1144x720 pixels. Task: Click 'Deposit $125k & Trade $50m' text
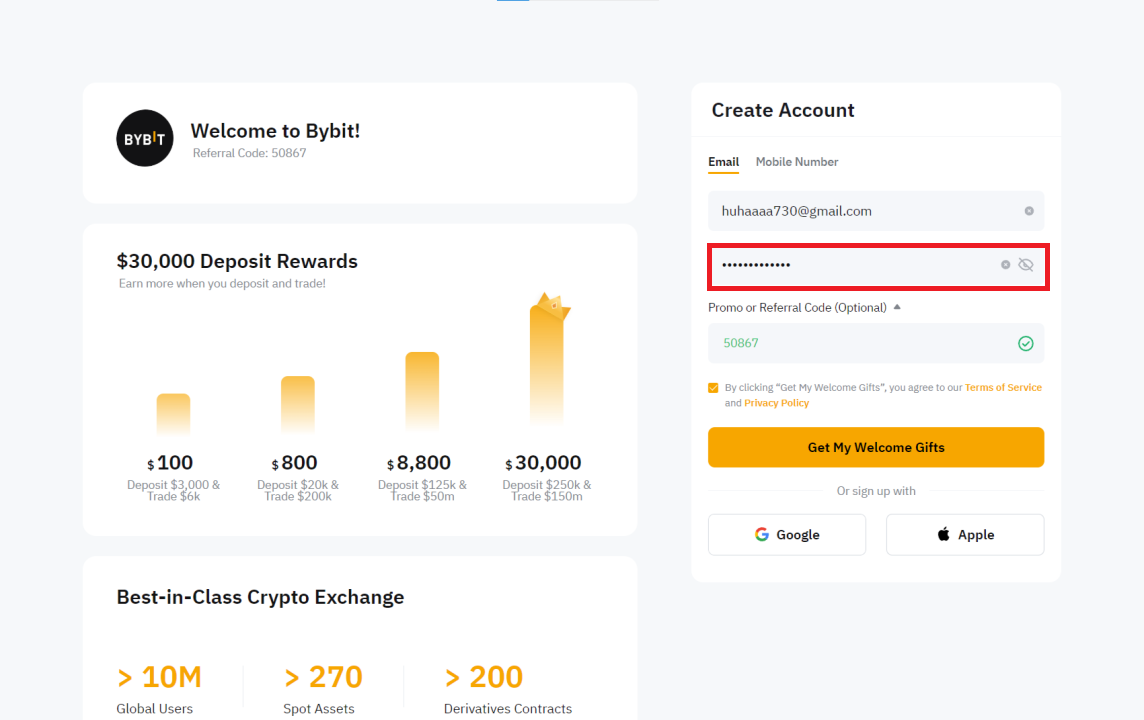tap(422, 490)
